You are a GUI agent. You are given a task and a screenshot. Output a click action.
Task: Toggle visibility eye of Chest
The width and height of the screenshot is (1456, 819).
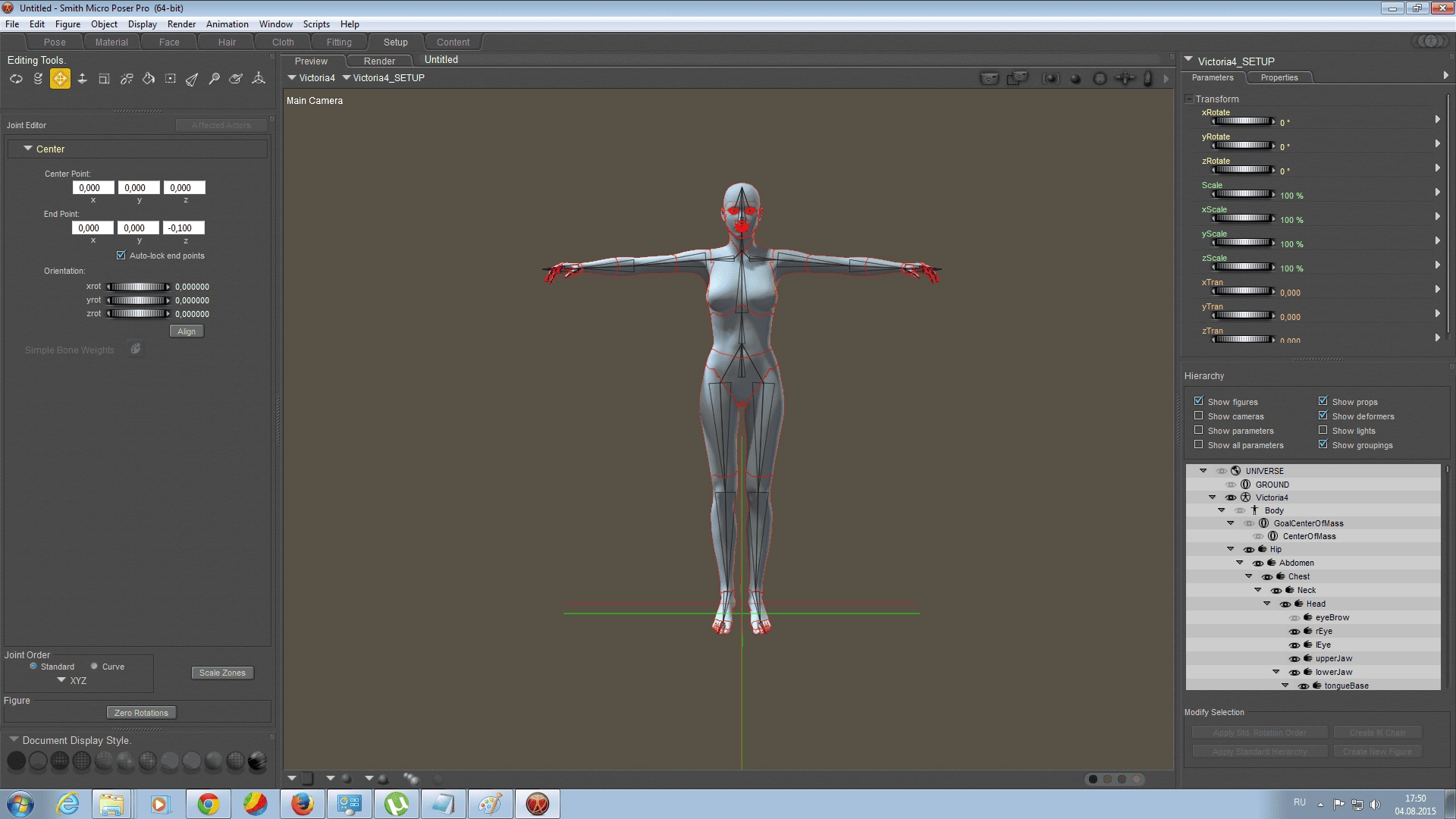click(x=1267, y=577)
